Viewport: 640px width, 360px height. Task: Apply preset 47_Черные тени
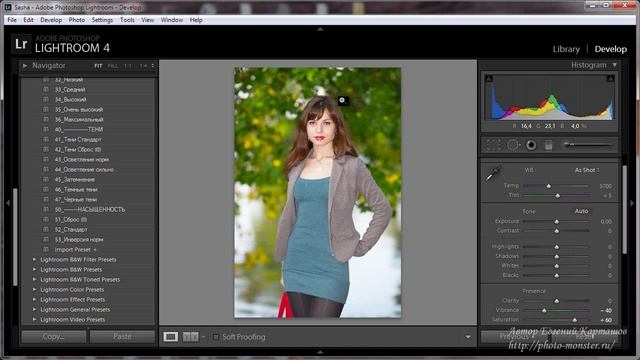click(76, 199)
